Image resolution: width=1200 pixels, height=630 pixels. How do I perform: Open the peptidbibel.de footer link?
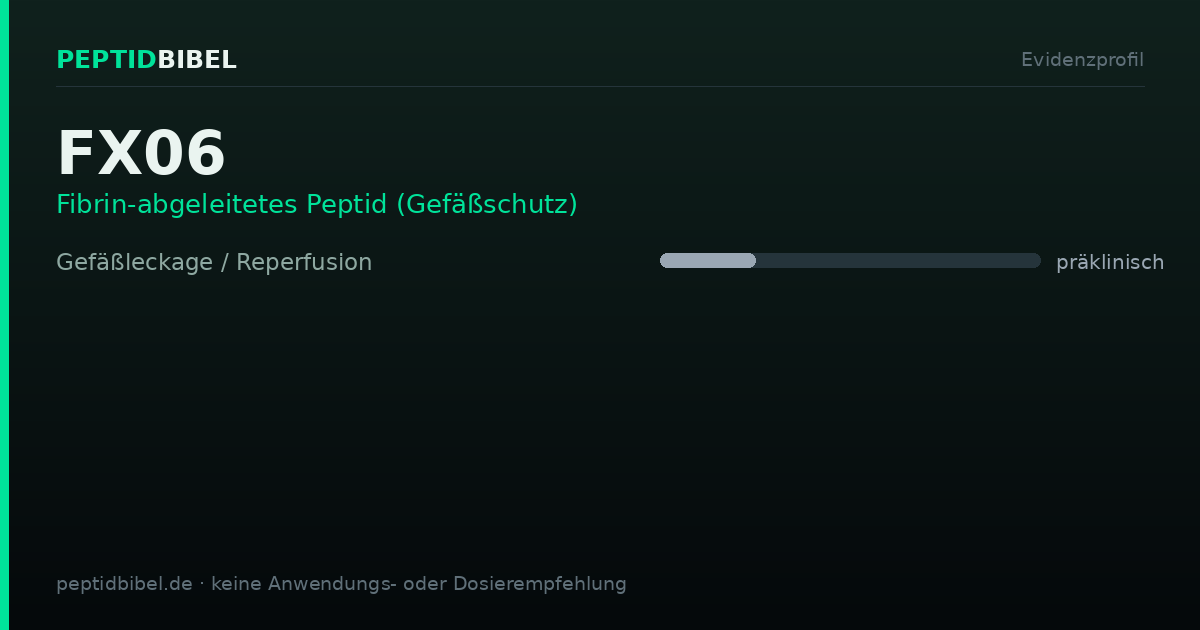tap(124, 584)
